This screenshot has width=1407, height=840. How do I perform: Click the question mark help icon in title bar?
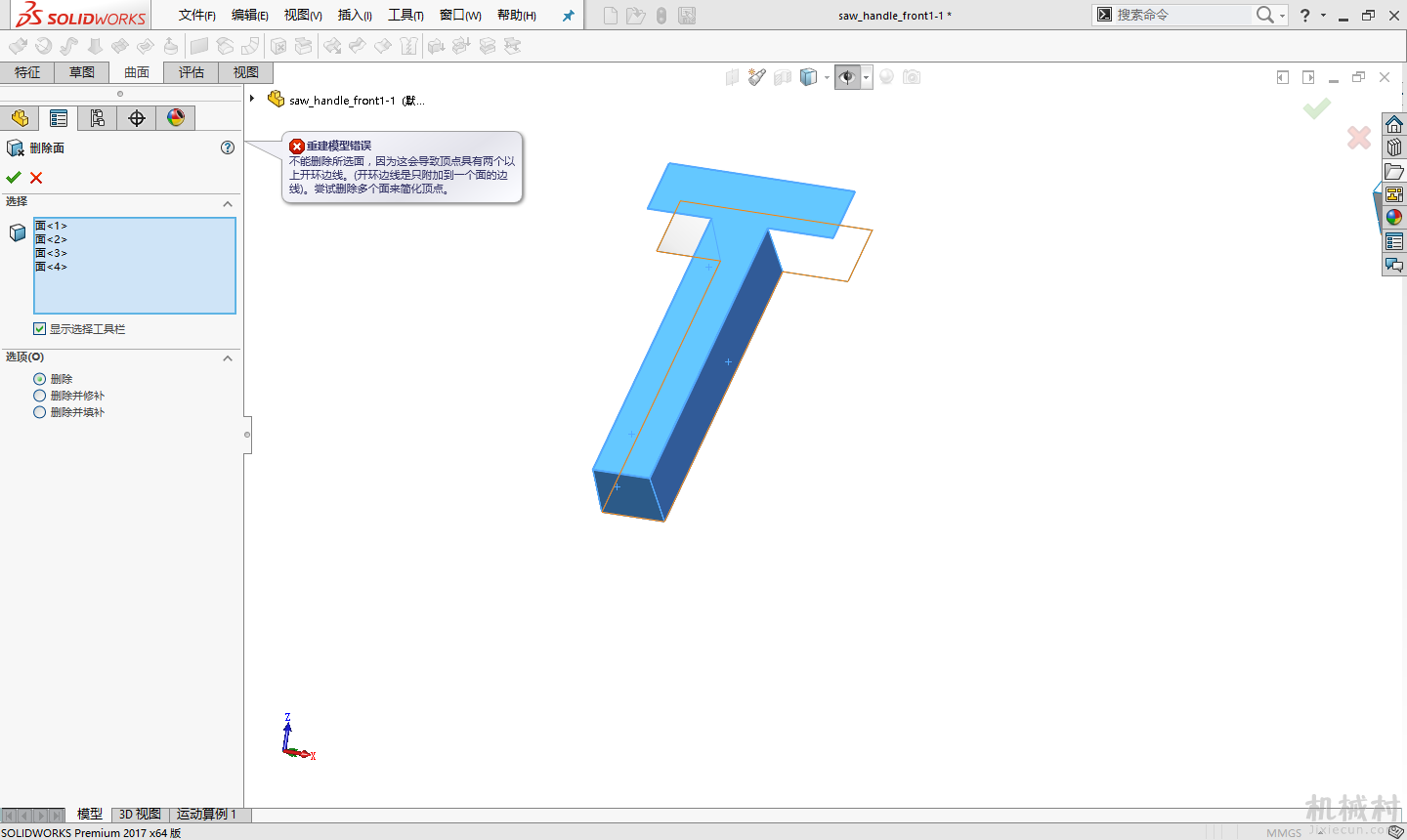pyautogui.click(x=1304, y=15)
